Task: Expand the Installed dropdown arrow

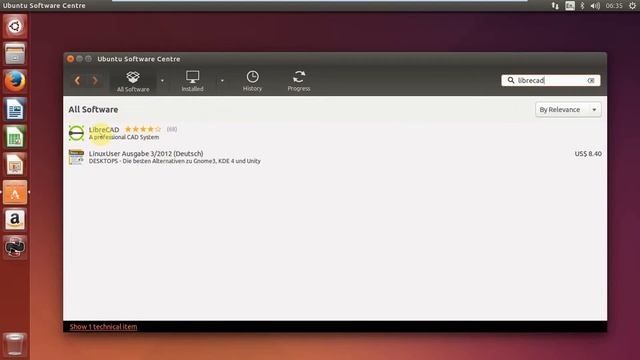Action: [x=222, y=80]
